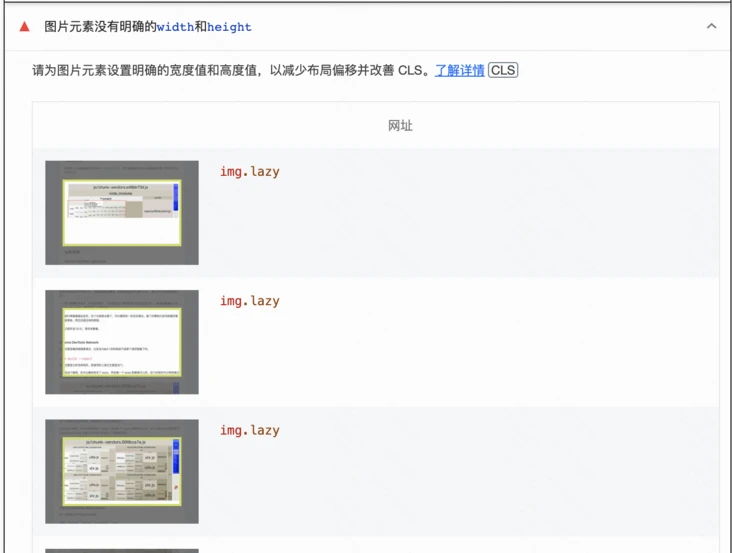Open the second img.lazy screenshot thumbnail

(122, 342)
